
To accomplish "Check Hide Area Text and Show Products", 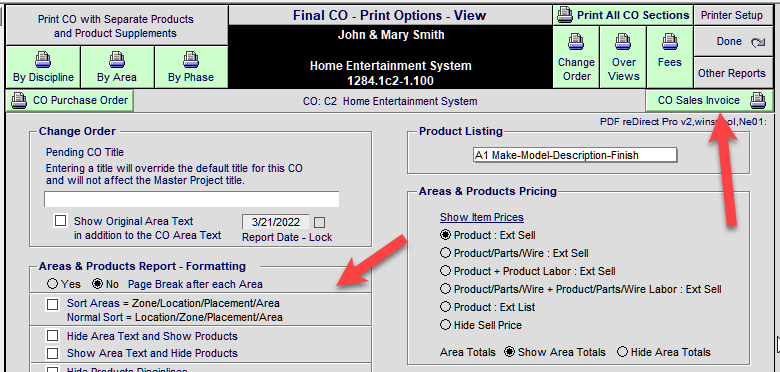I will coord(53,336).
